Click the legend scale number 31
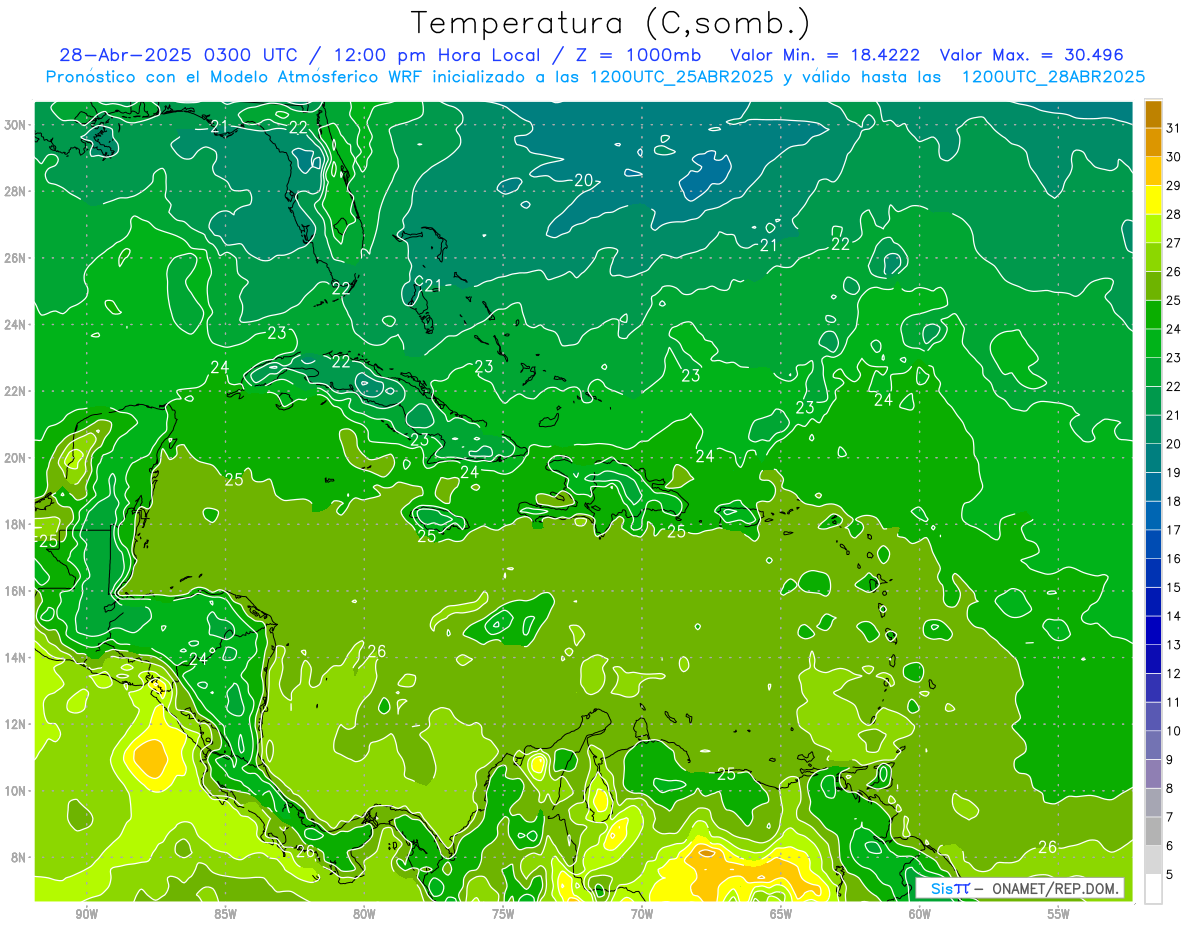This screenshot has width=1200, height=927. pyautogui.click(x=1174, y=128)
